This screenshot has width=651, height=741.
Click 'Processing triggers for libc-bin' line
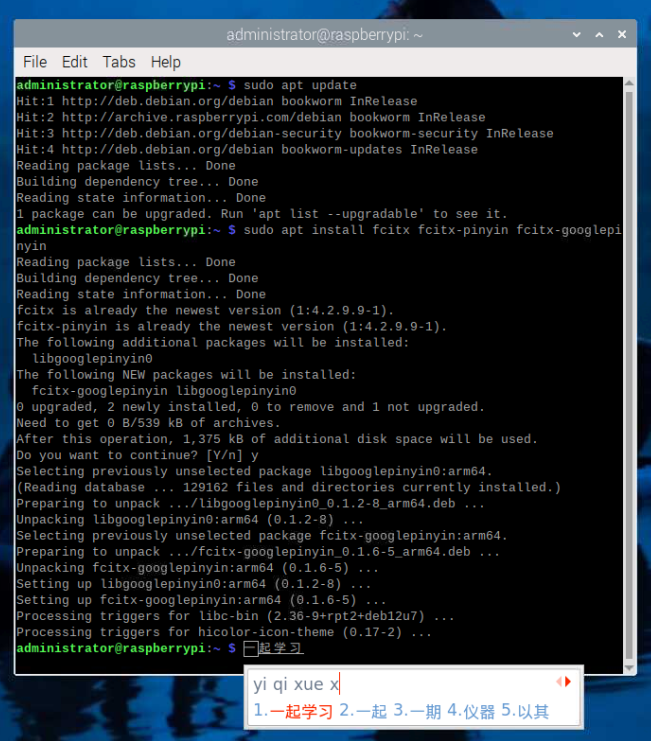tap(235, 616)
